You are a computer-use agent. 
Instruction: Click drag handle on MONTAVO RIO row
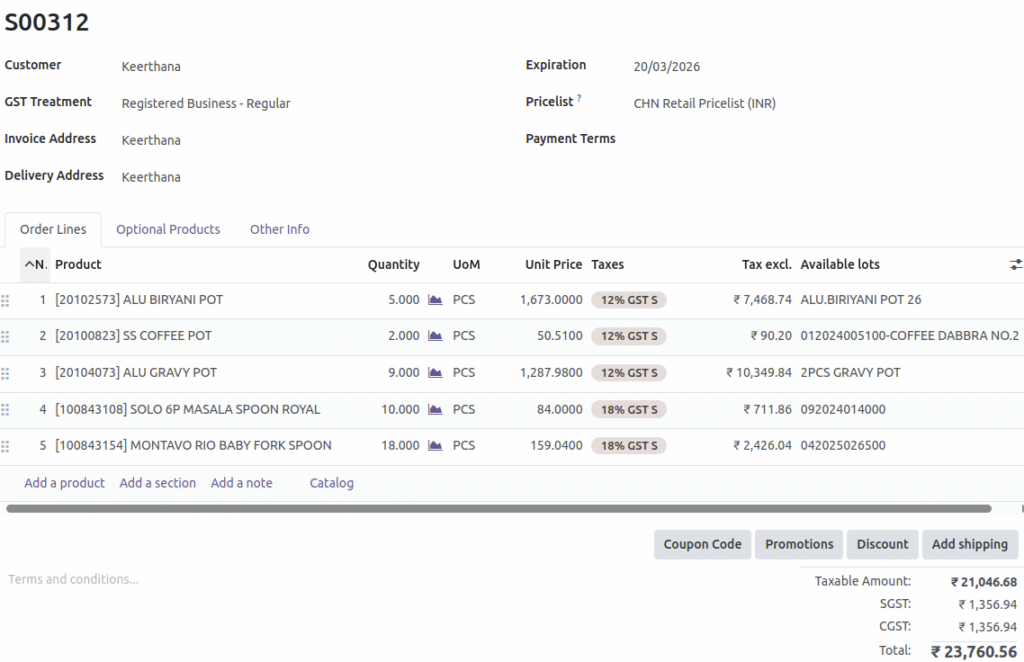click(5, 446)
